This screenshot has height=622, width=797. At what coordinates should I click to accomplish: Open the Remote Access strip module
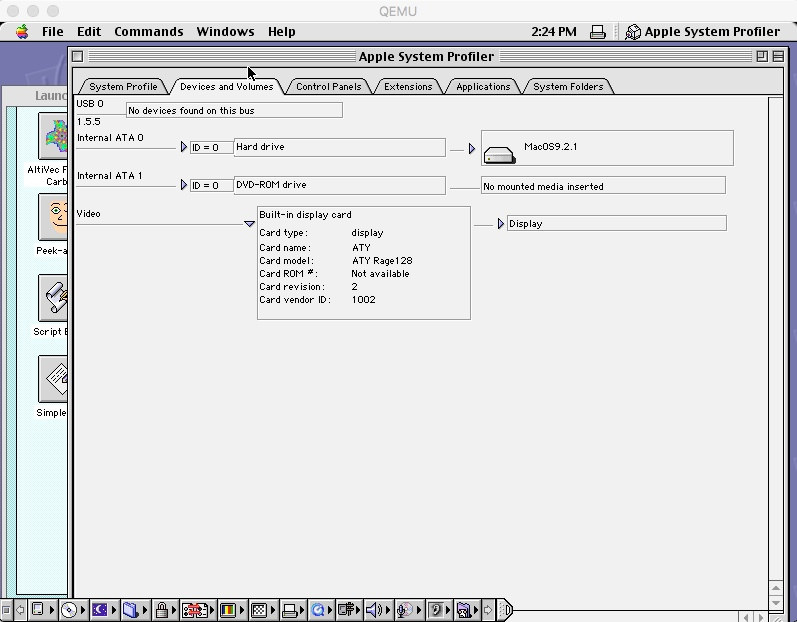[349, 610]
